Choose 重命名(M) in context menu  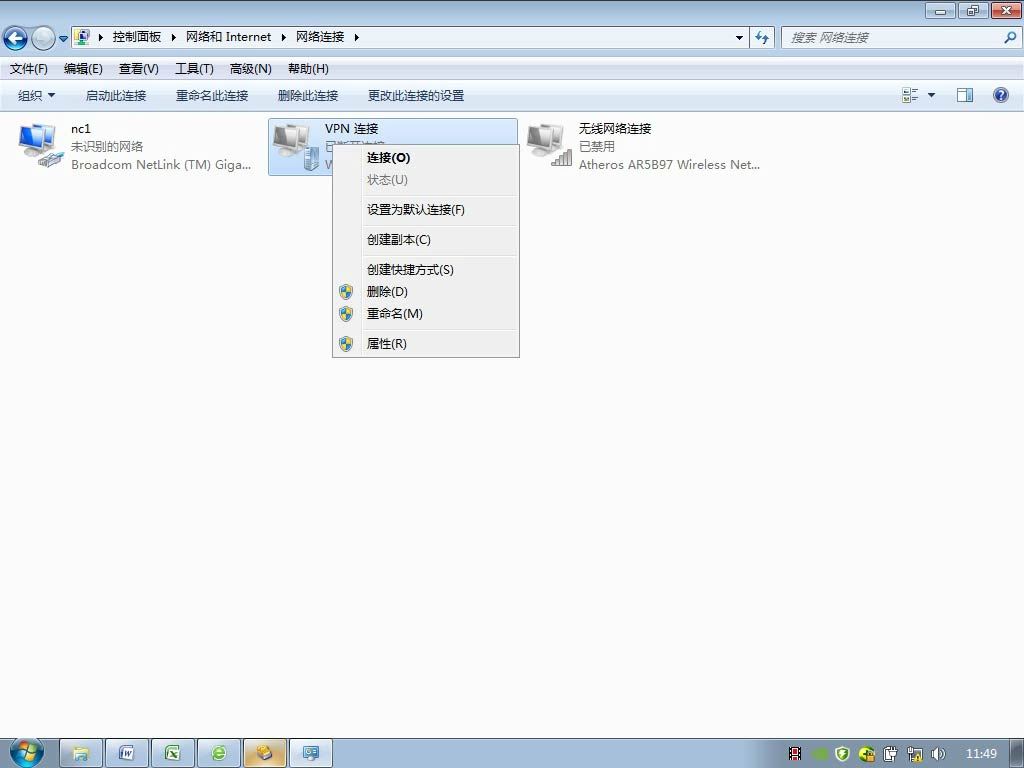pyautogui.click(x=426, y=313)
